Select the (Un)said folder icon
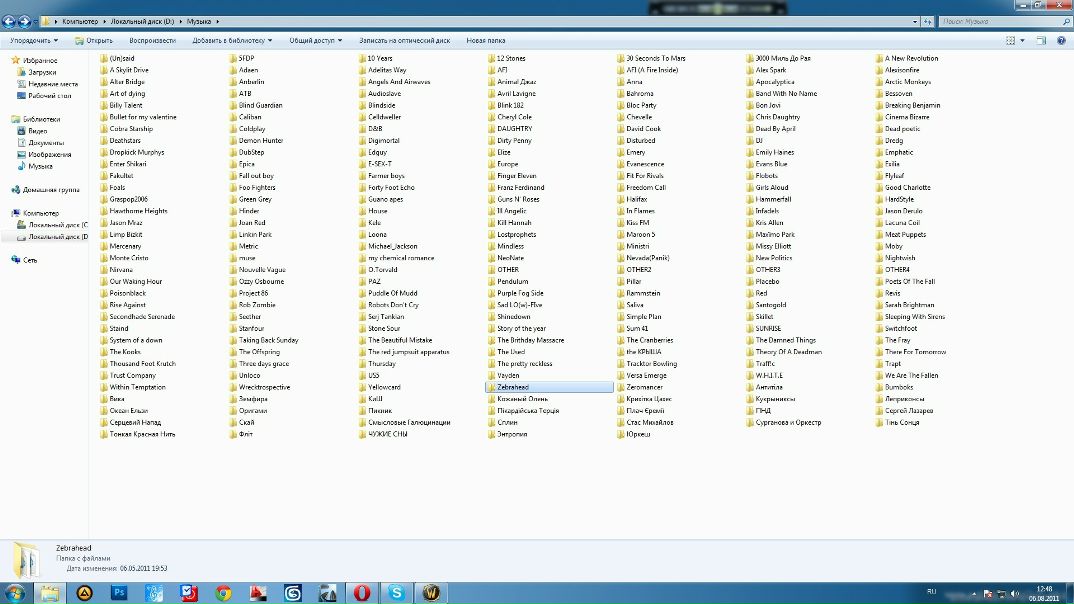The height and width of the screenshot is (604, 1074). tap(104, 58)
